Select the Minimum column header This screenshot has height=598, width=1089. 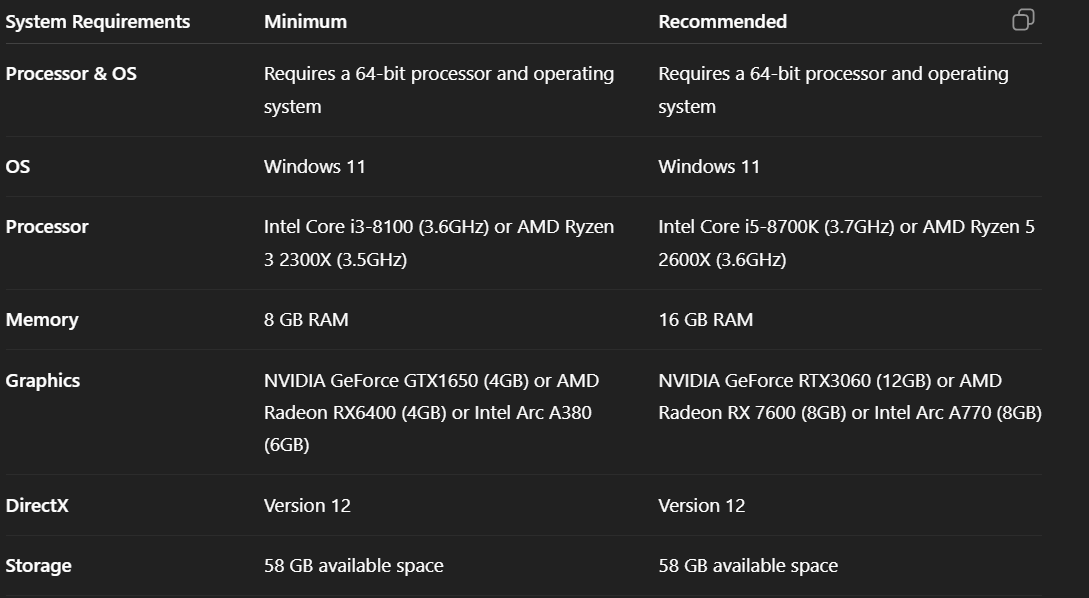(305, 21)
